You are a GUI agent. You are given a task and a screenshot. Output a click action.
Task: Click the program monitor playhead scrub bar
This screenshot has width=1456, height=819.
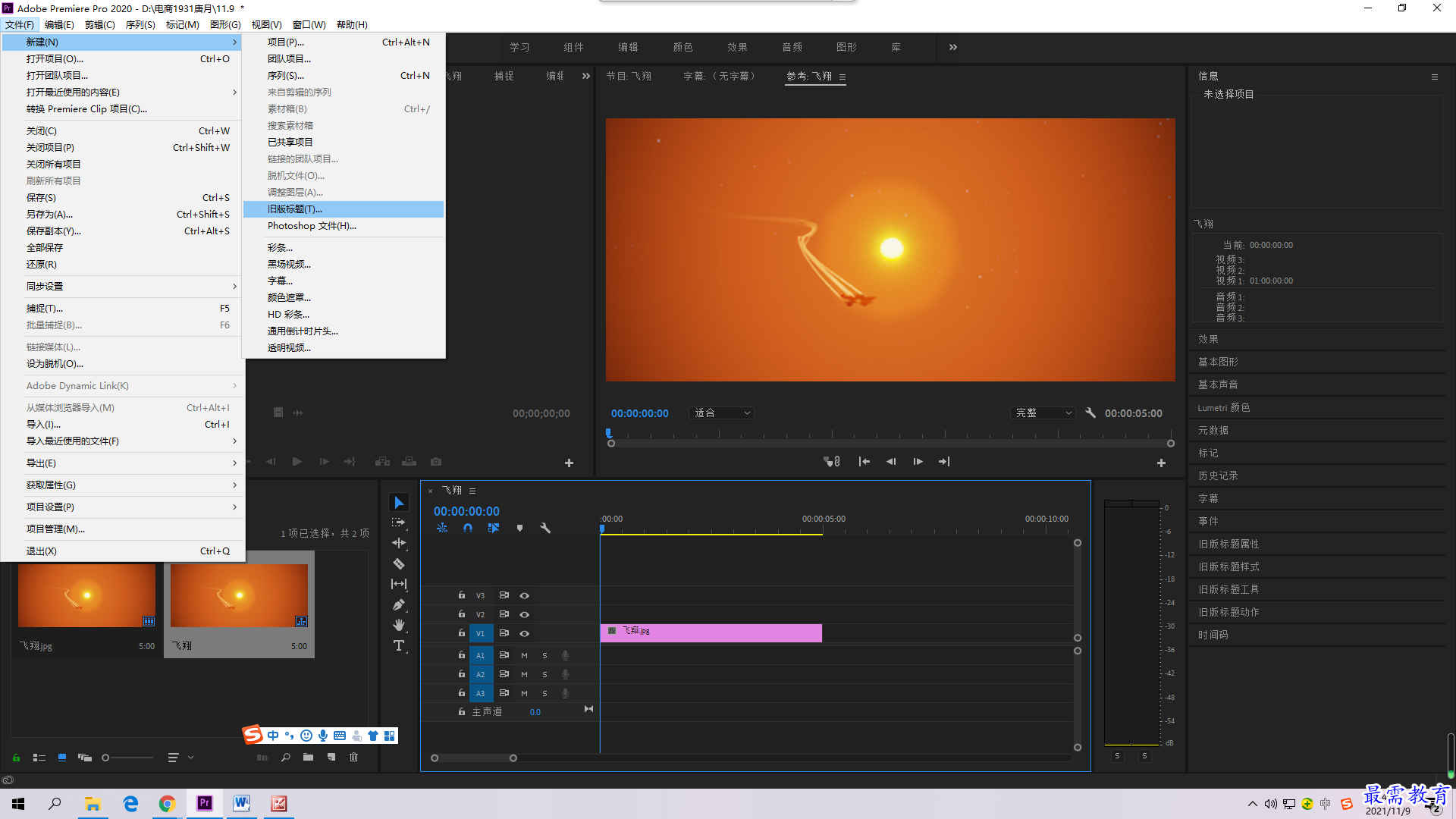pyautogui.click(x=891, y=443)
